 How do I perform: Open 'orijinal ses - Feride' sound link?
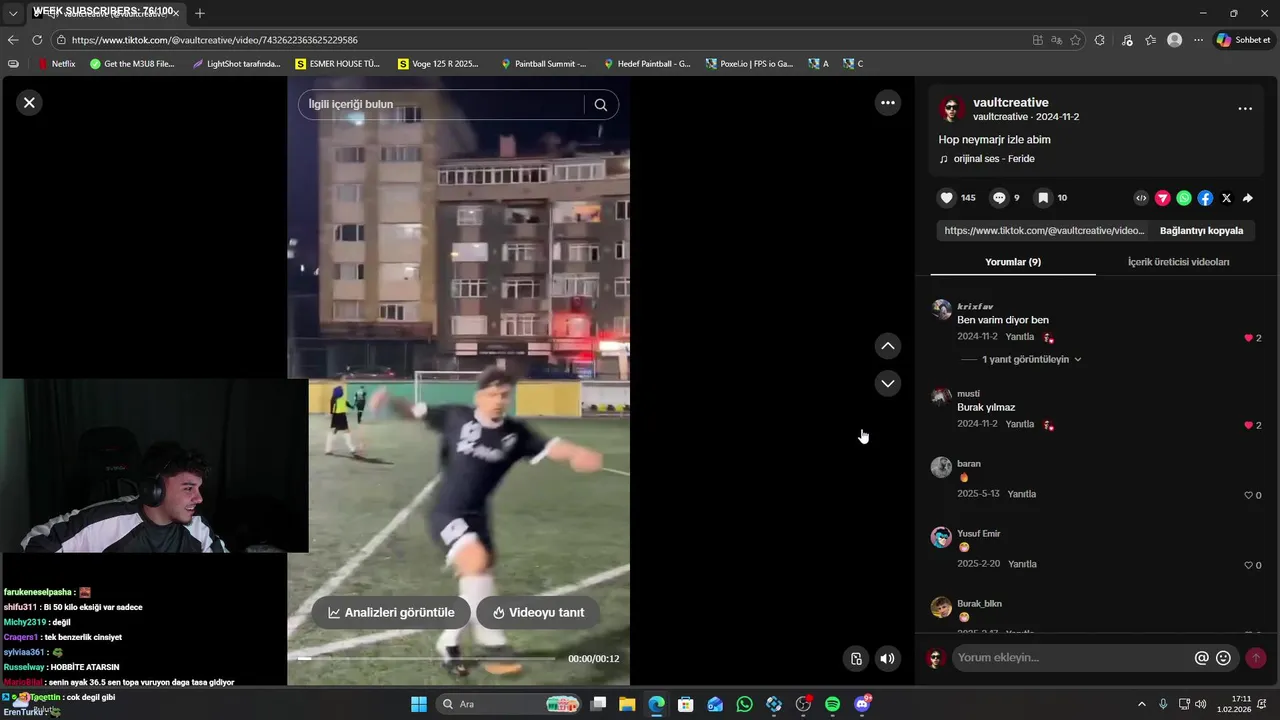994,159
